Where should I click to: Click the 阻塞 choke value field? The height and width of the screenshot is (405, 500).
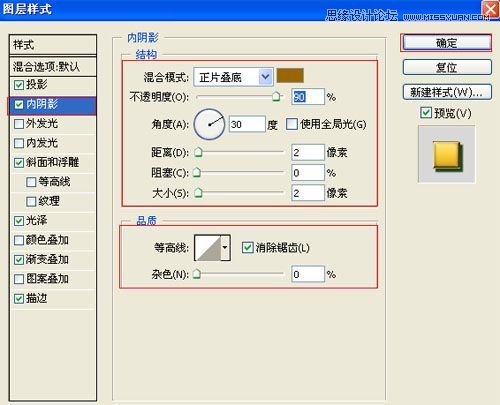tap(308, 173)
